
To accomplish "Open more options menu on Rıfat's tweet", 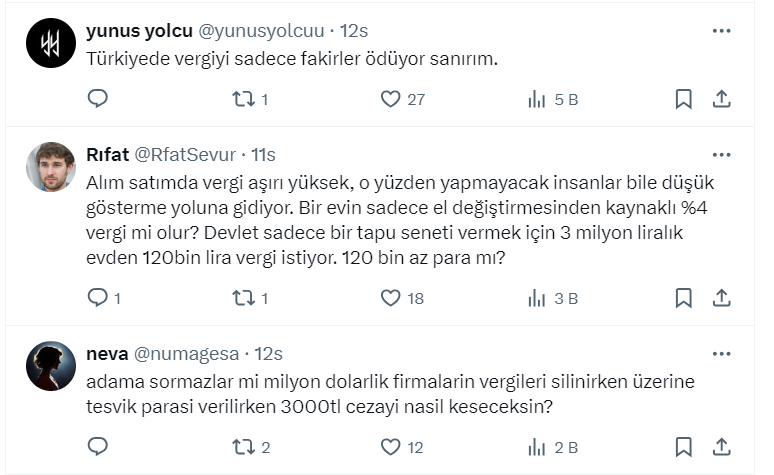I will (721, 155).
